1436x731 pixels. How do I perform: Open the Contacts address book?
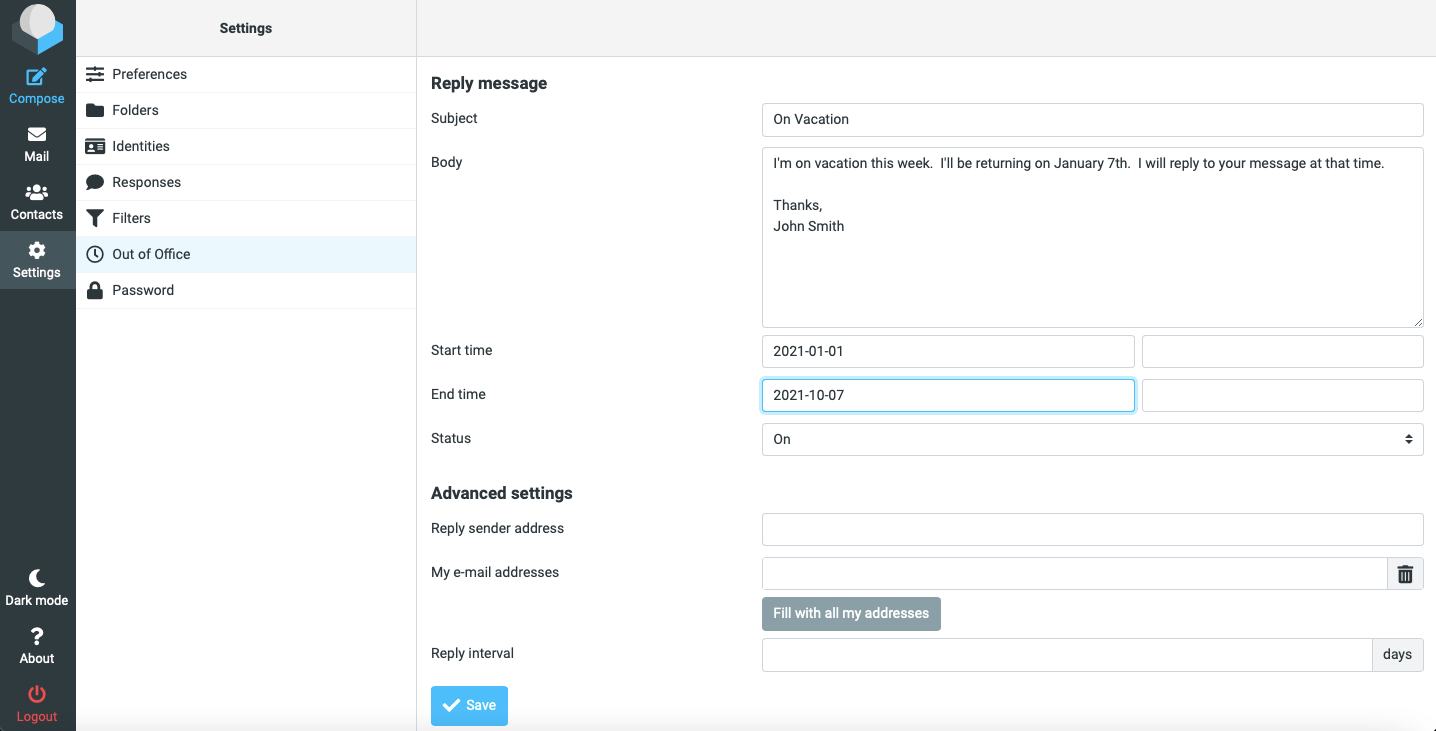pos(37,201)
